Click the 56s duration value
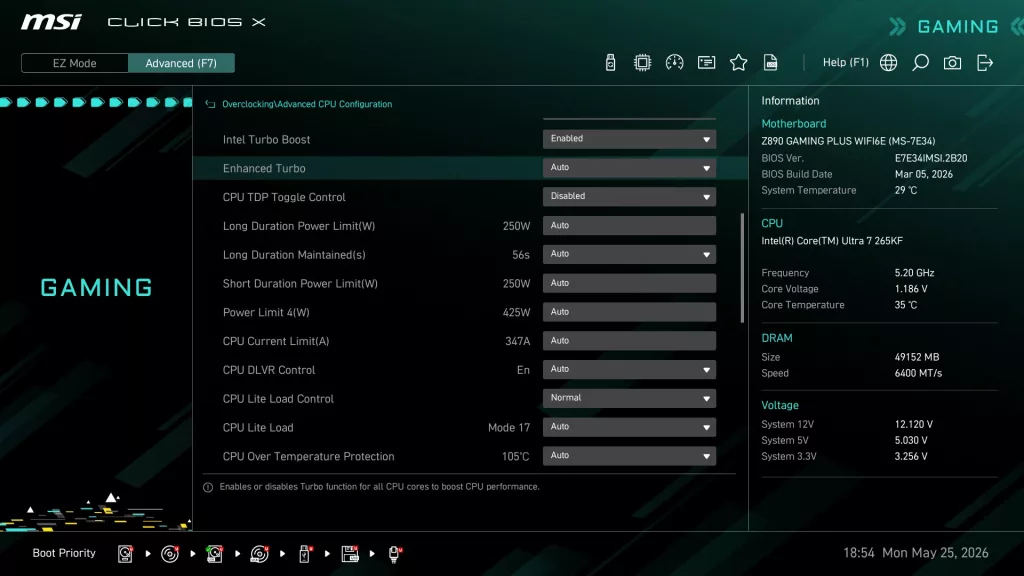 520,255
